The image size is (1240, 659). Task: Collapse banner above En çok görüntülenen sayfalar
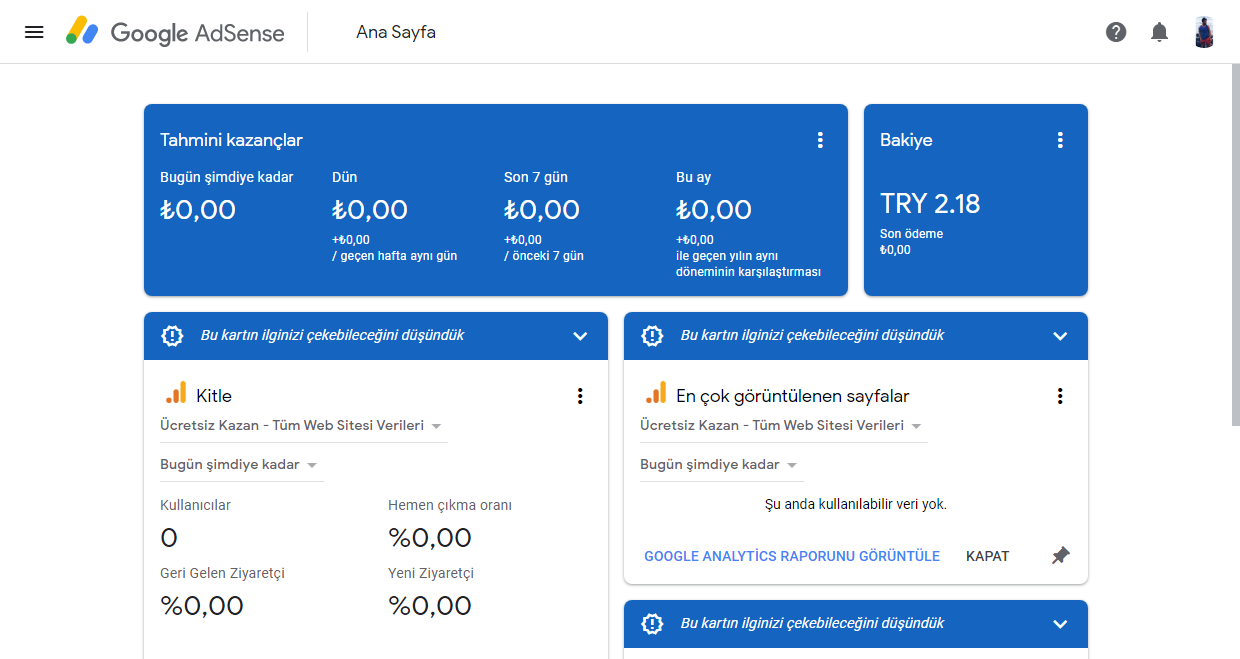(1060, 336)
